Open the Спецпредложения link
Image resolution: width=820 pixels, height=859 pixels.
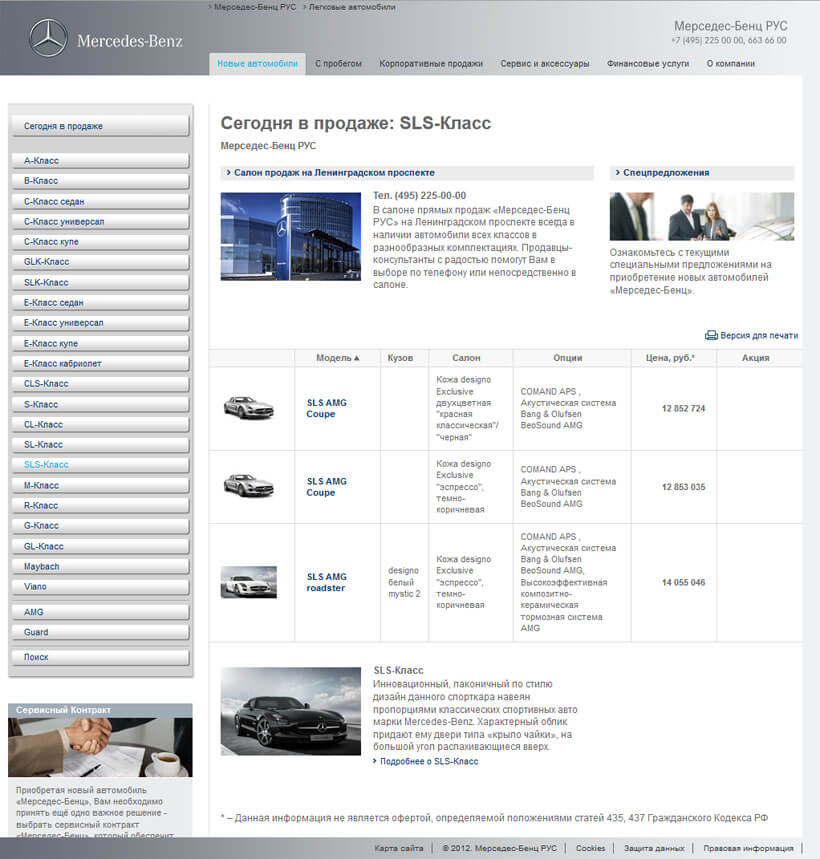666,173
